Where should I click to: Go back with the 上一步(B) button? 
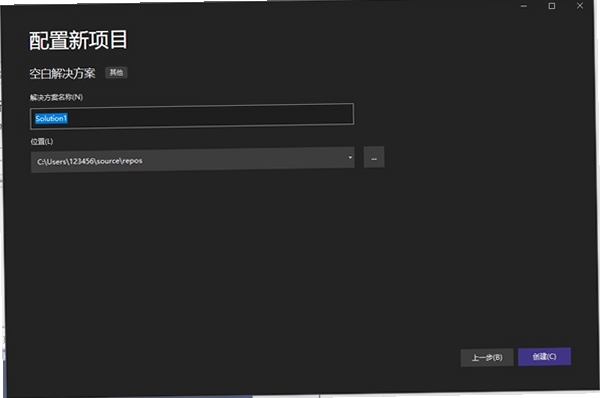[487, 358]
